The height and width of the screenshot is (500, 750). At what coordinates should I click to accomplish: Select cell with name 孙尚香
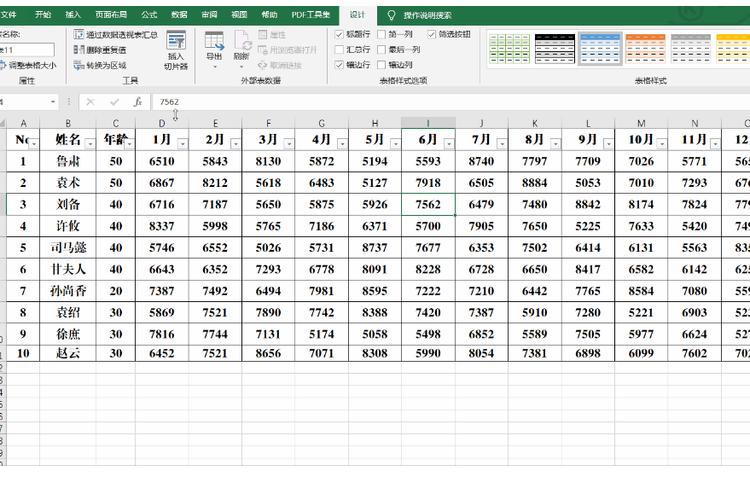point(68,290)
